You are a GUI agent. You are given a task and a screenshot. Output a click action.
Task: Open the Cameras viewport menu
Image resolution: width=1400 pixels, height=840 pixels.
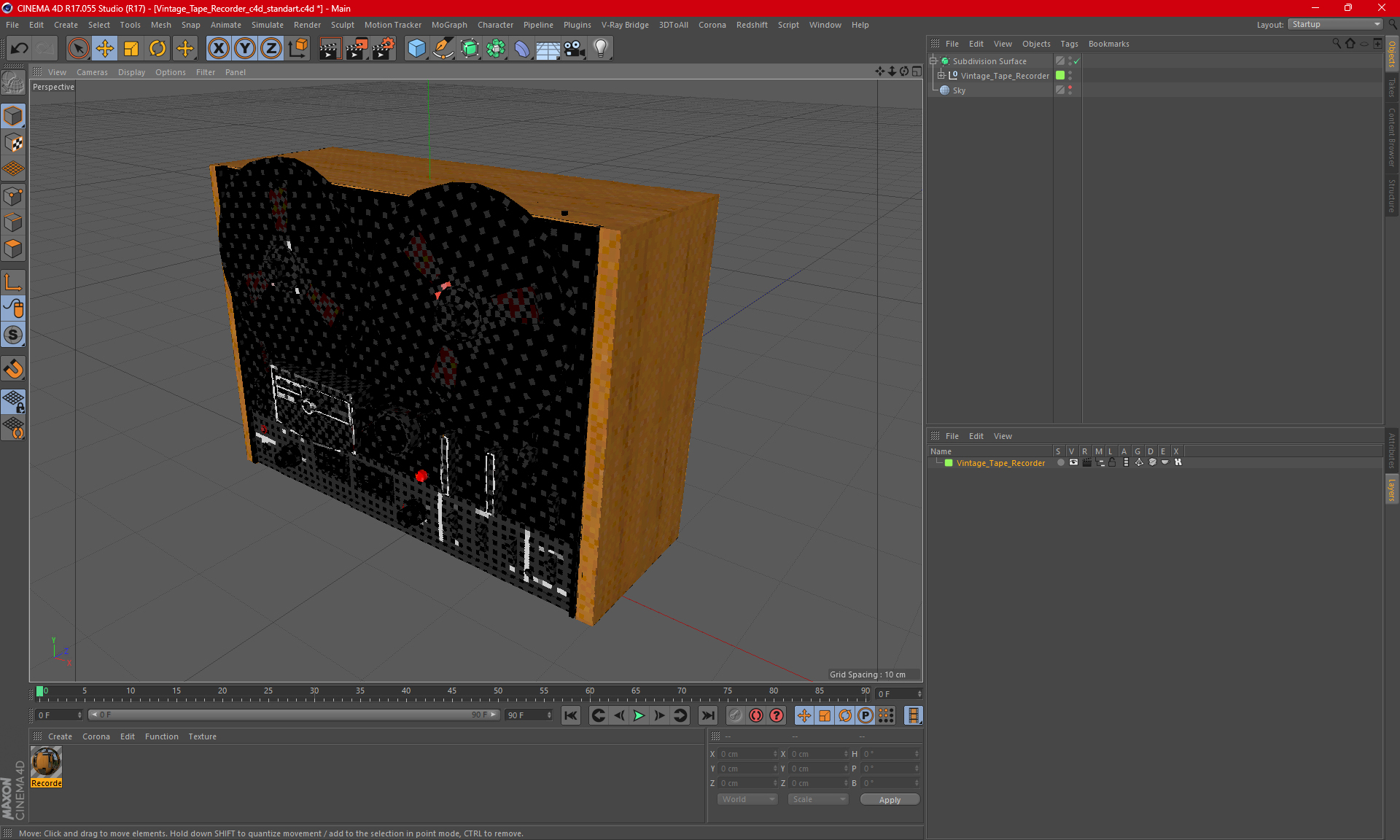tap(92, 72)
